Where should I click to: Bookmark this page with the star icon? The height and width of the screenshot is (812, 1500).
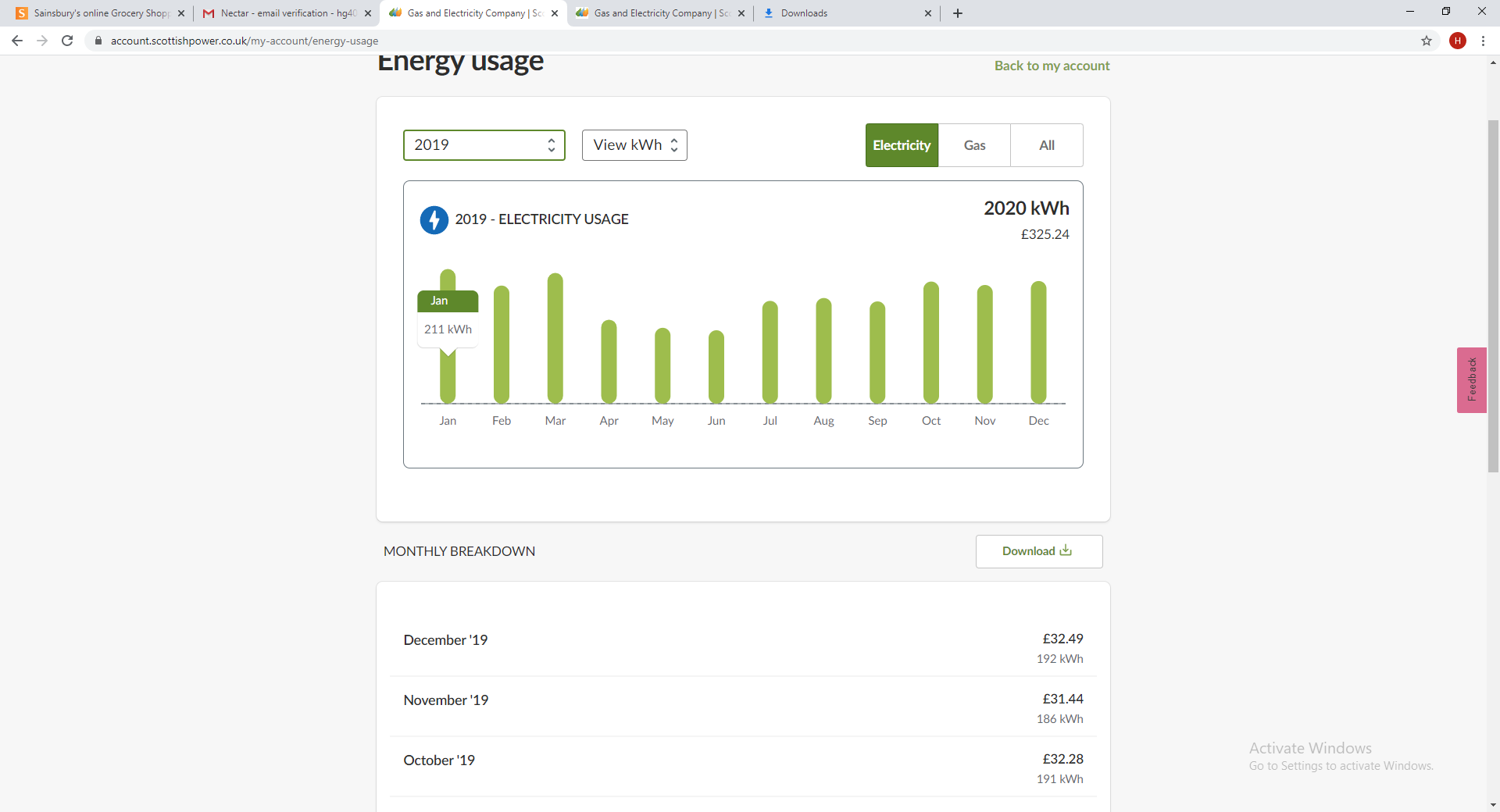(1427, 41)
